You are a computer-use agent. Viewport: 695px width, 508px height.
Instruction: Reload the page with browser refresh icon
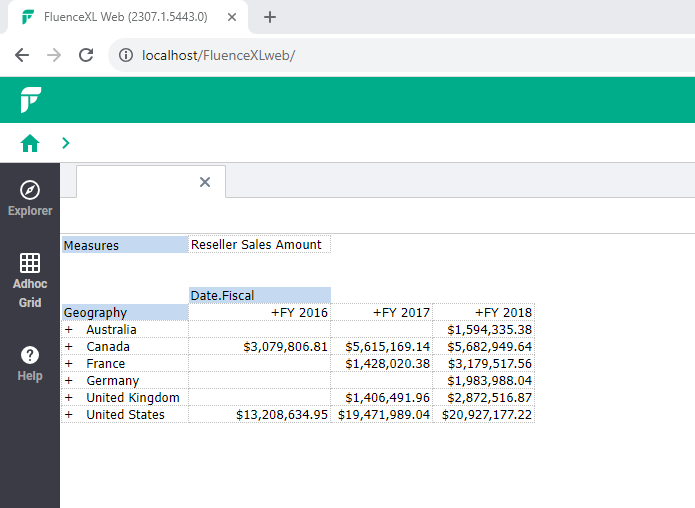(86, 55)
